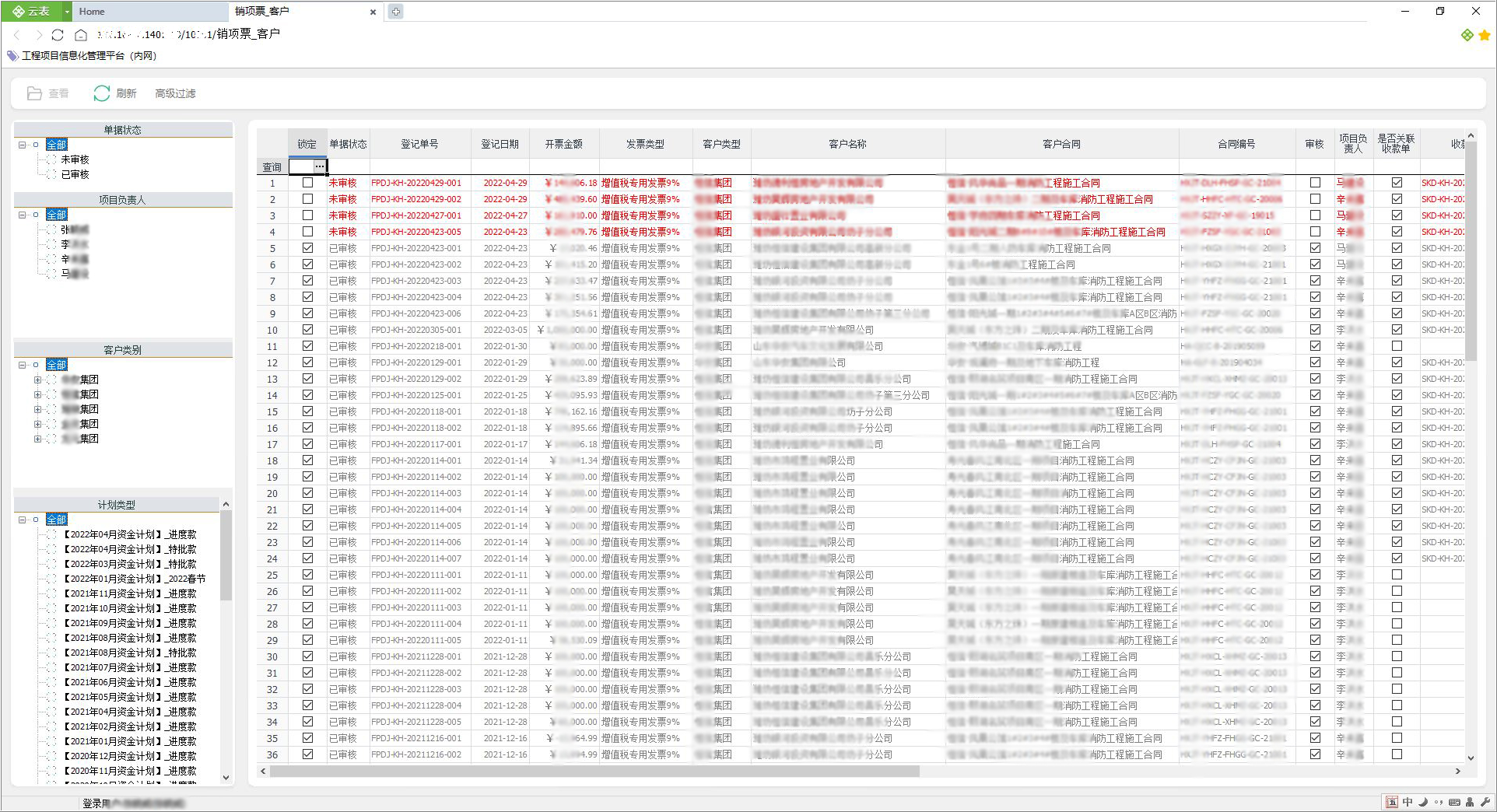Select 【2020年12月资金计划】_进度款
The height and width of the screenshot is (812, 1497).
(128, 756)
